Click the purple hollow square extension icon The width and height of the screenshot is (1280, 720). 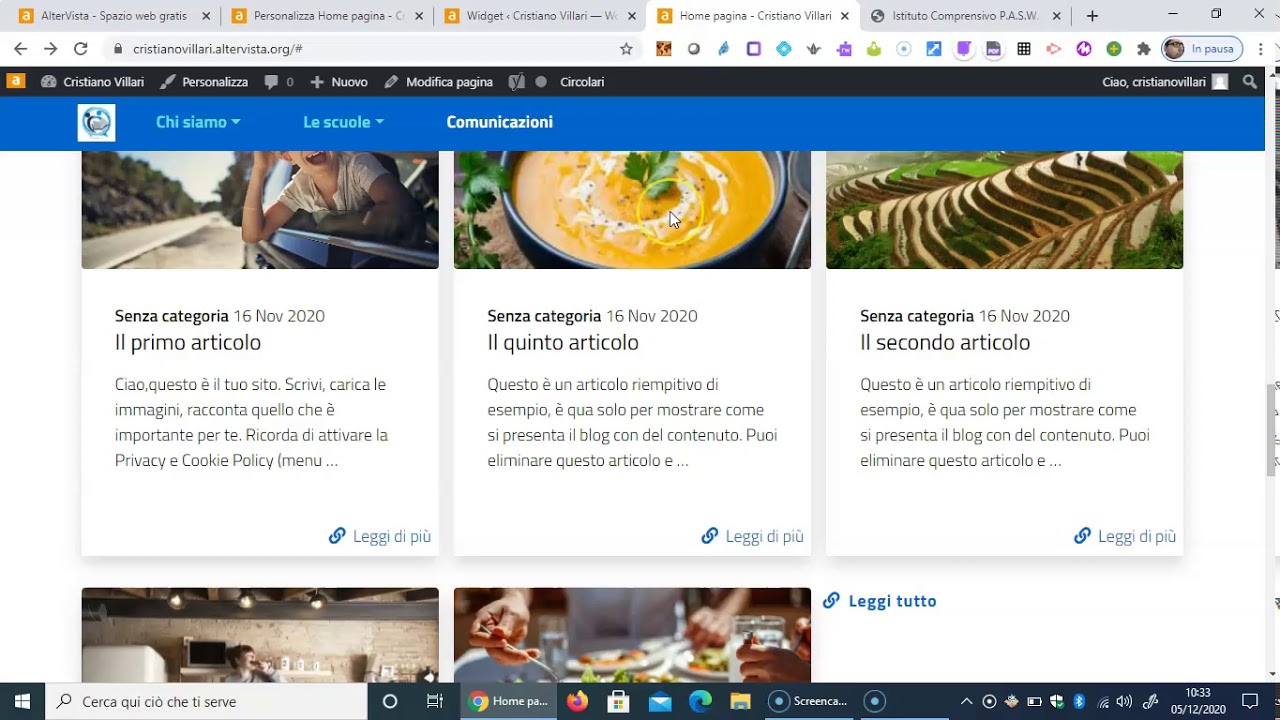tap(754, 49)
